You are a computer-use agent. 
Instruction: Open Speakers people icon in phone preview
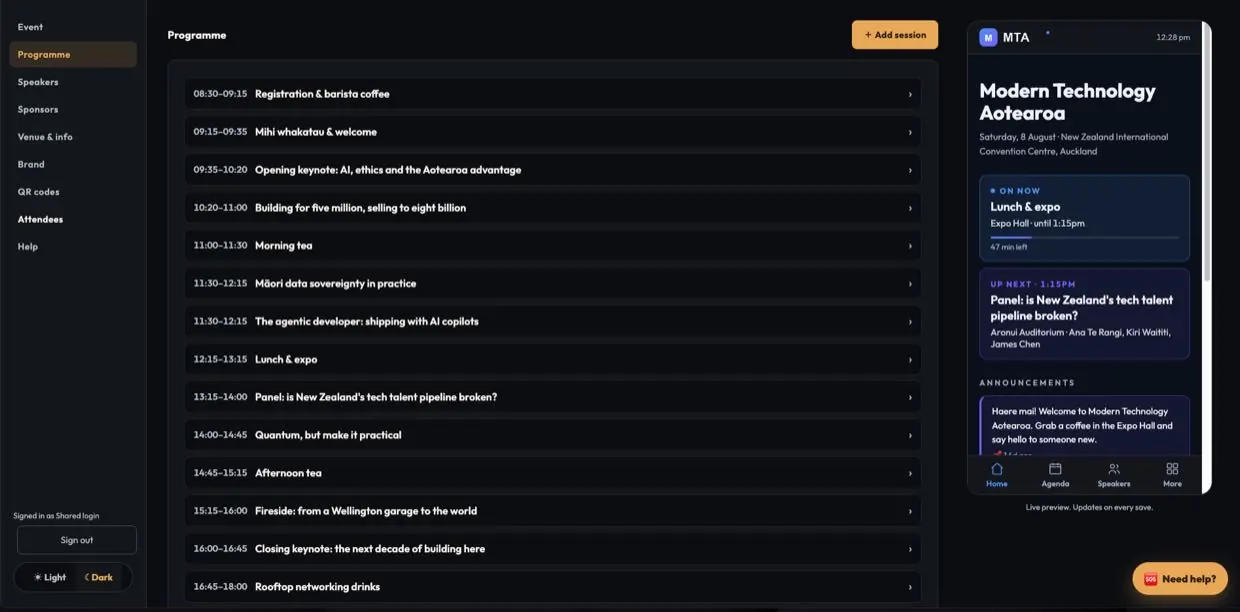tap(1114, 468)
